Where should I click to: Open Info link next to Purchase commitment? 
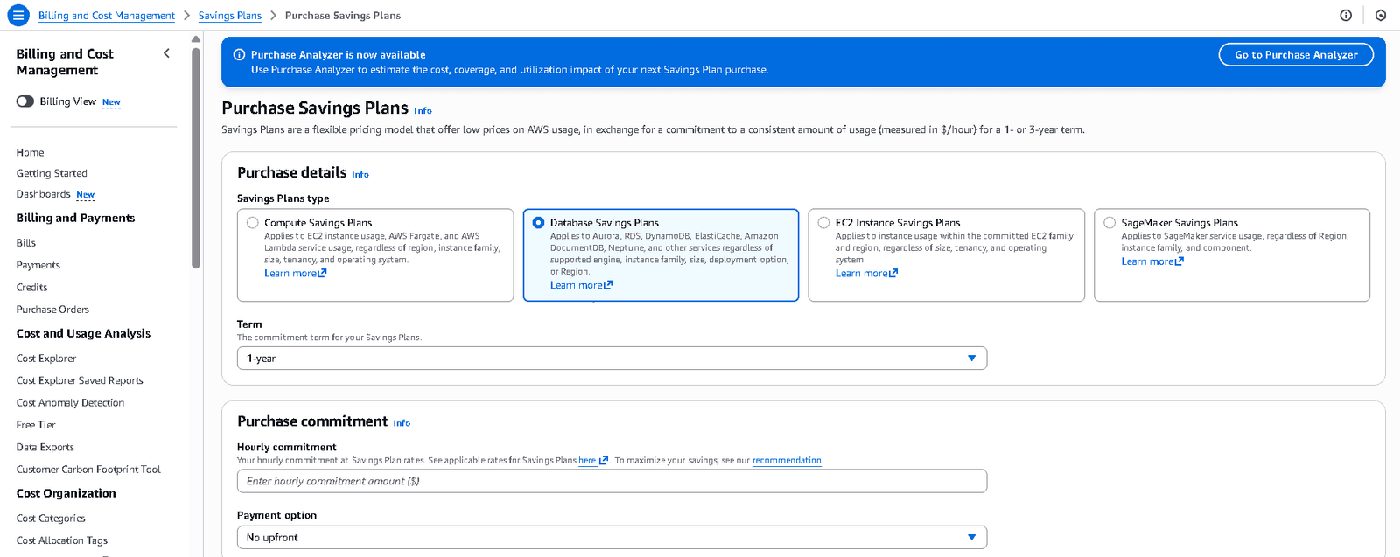click(401, 423)
